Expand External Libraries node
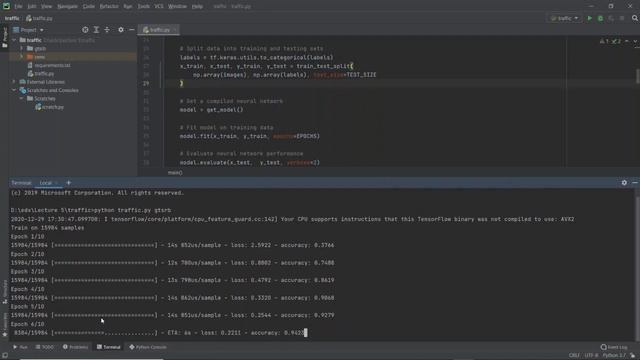The width and height of the screenshot is (640, 360). click(14, 82)
